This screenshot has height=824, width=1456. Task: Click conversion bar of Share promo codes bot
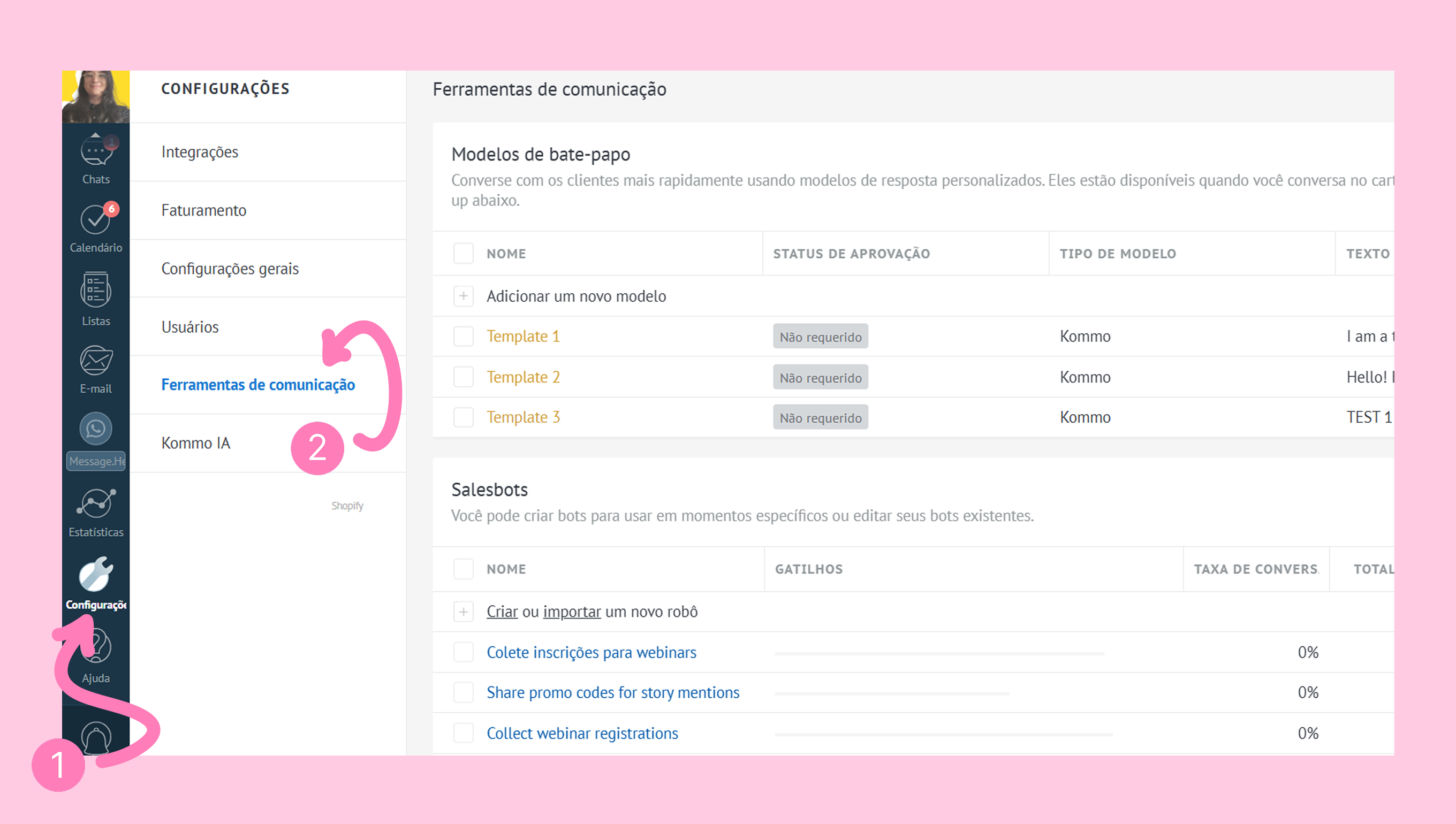point(892,693)
